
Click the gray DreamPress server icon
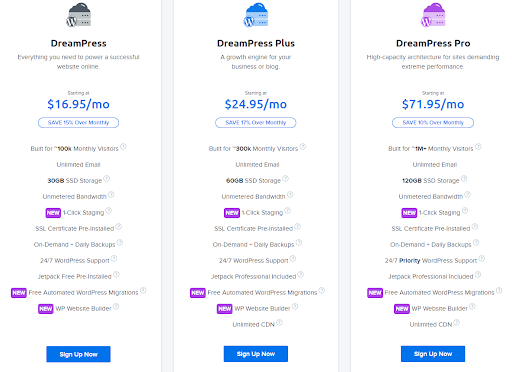tap(79, 15)
